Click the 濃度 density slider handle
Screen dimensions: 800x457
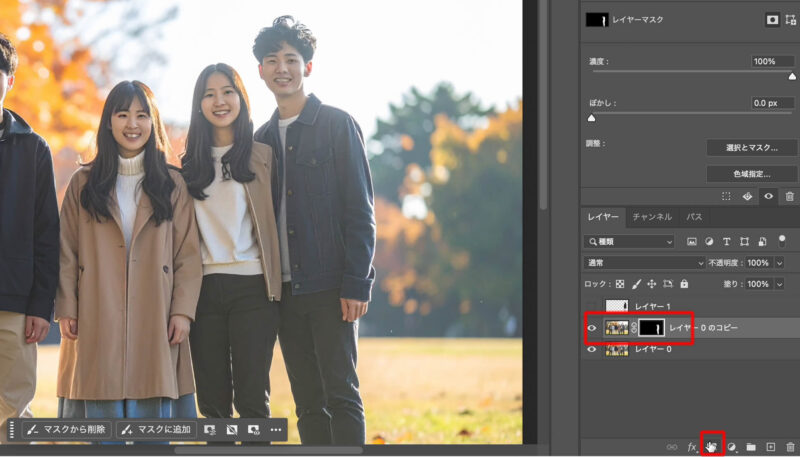[792, 77]
